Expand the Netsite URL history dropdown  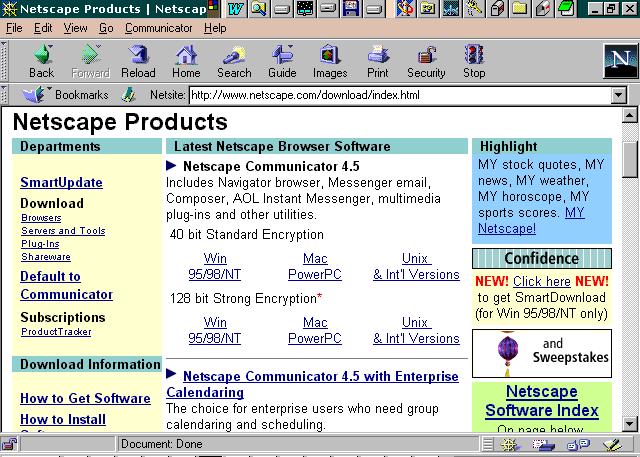click(x=619, y=95)
